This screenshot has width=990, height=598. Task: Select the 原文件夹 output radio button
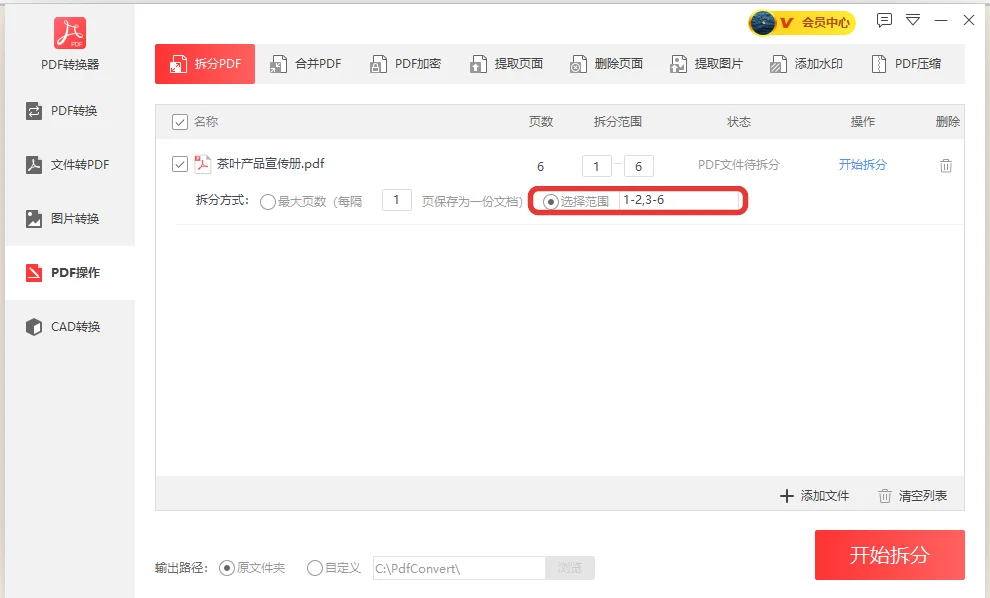227,568
